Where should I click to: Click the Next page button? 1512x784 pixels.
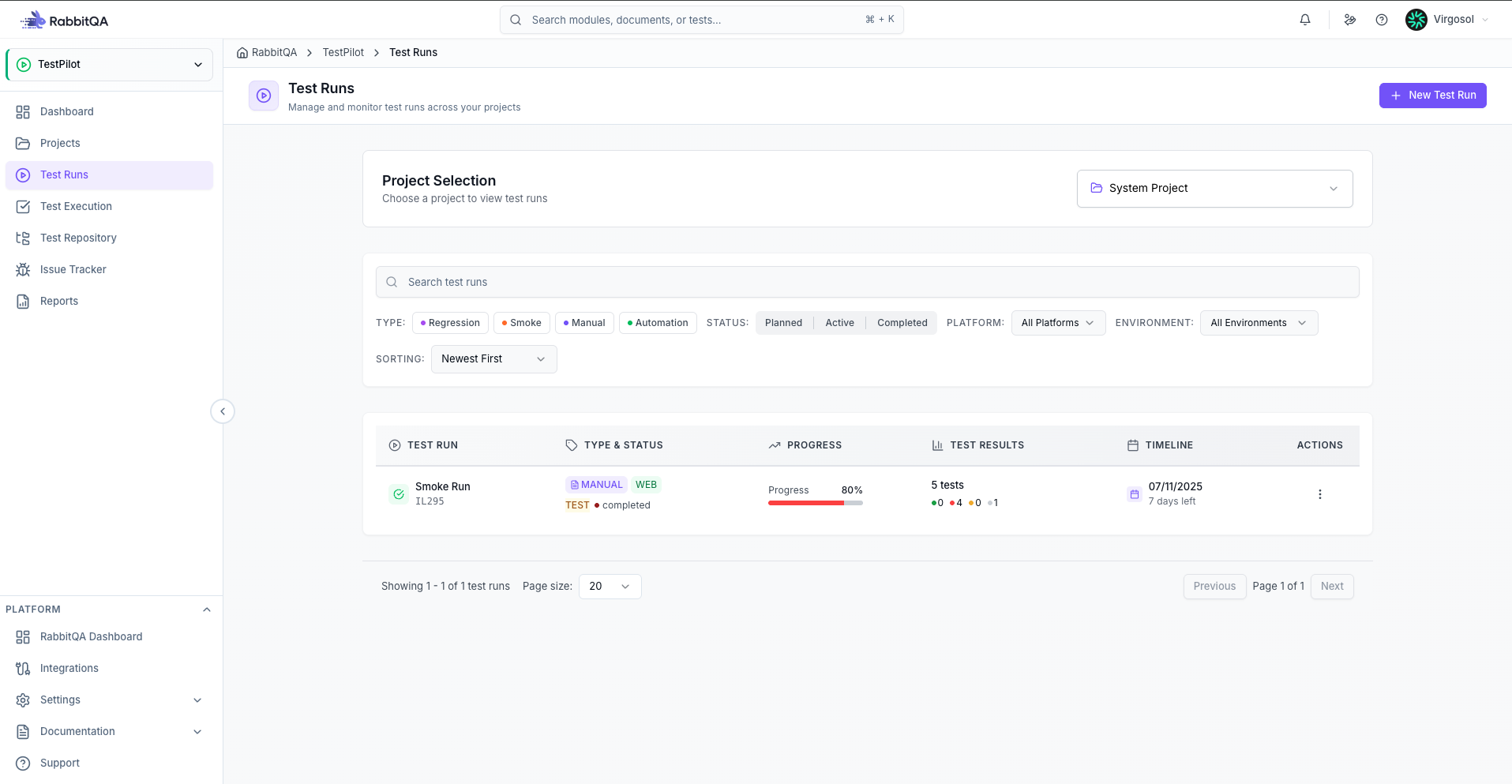[x=1332, y=587]
